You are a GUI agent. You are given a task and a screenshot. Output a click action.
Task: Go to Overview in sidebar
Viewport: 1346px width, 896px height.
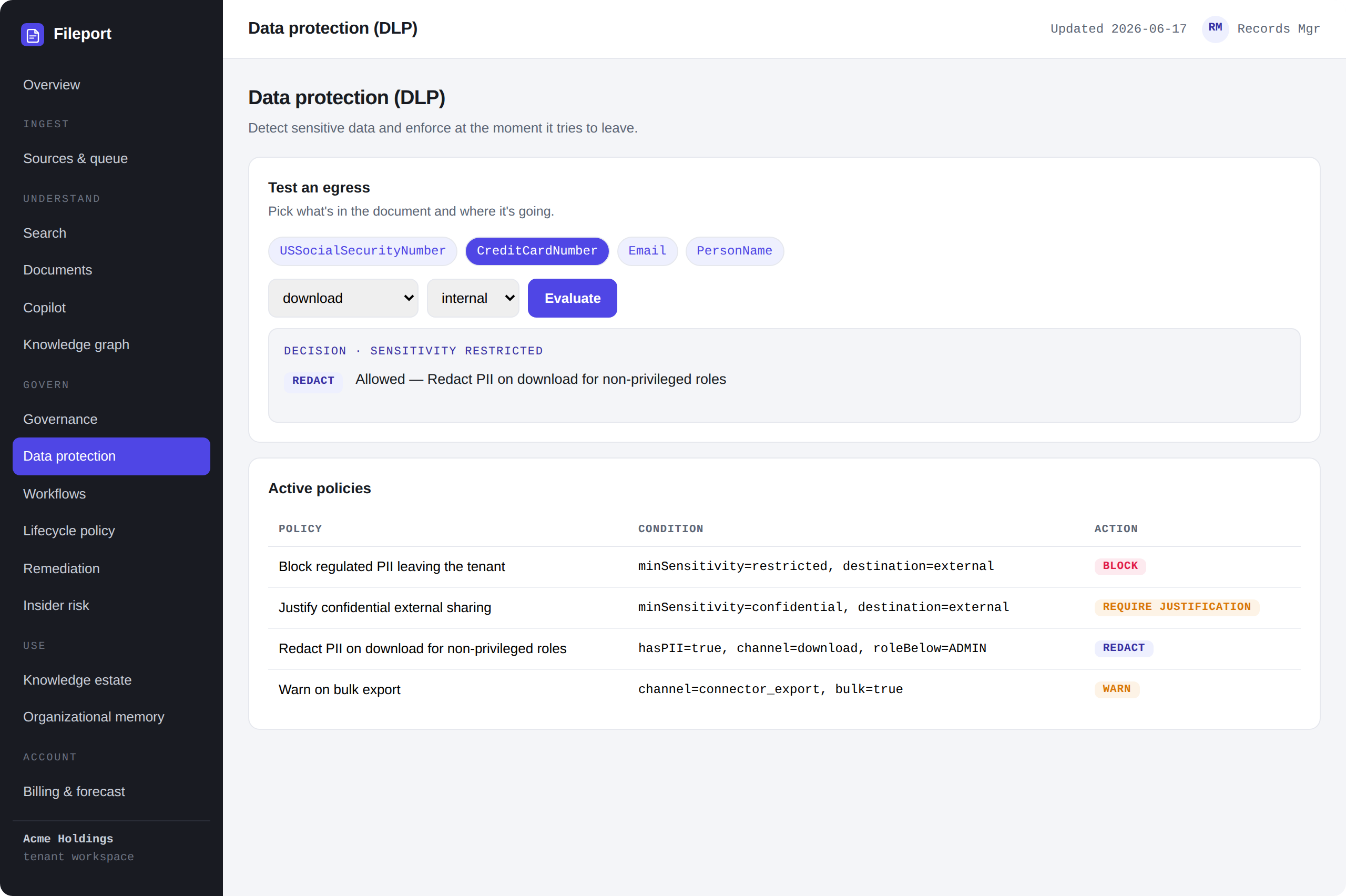[111, 85]
